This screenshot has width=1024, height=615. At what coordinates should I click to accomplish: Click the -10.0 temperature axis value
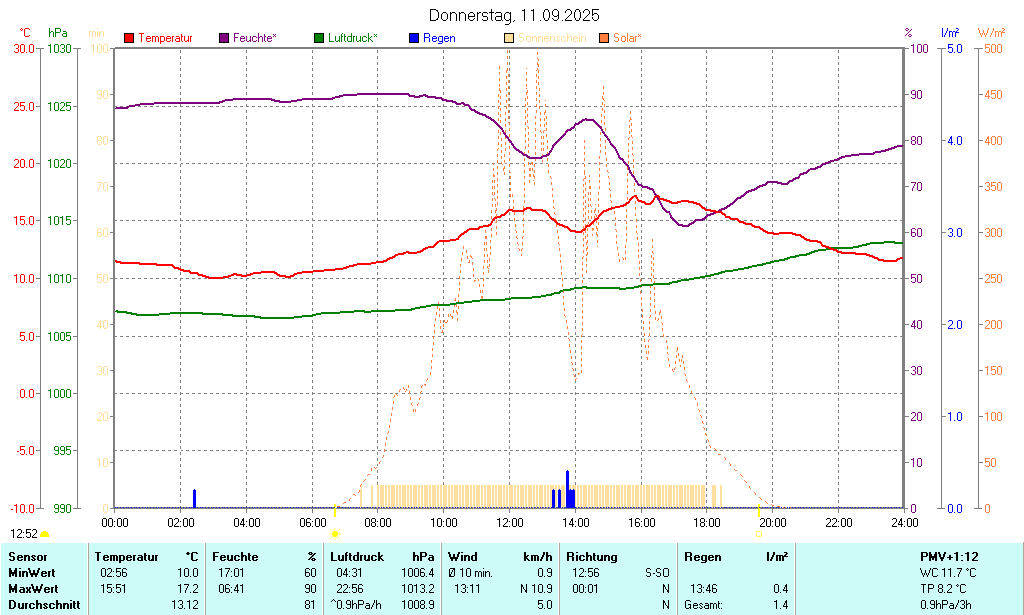click(22, 508)
